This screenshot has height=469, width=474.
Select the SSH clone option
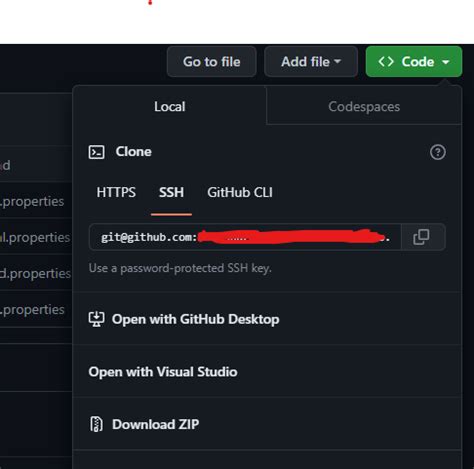(x=171, y=192)
